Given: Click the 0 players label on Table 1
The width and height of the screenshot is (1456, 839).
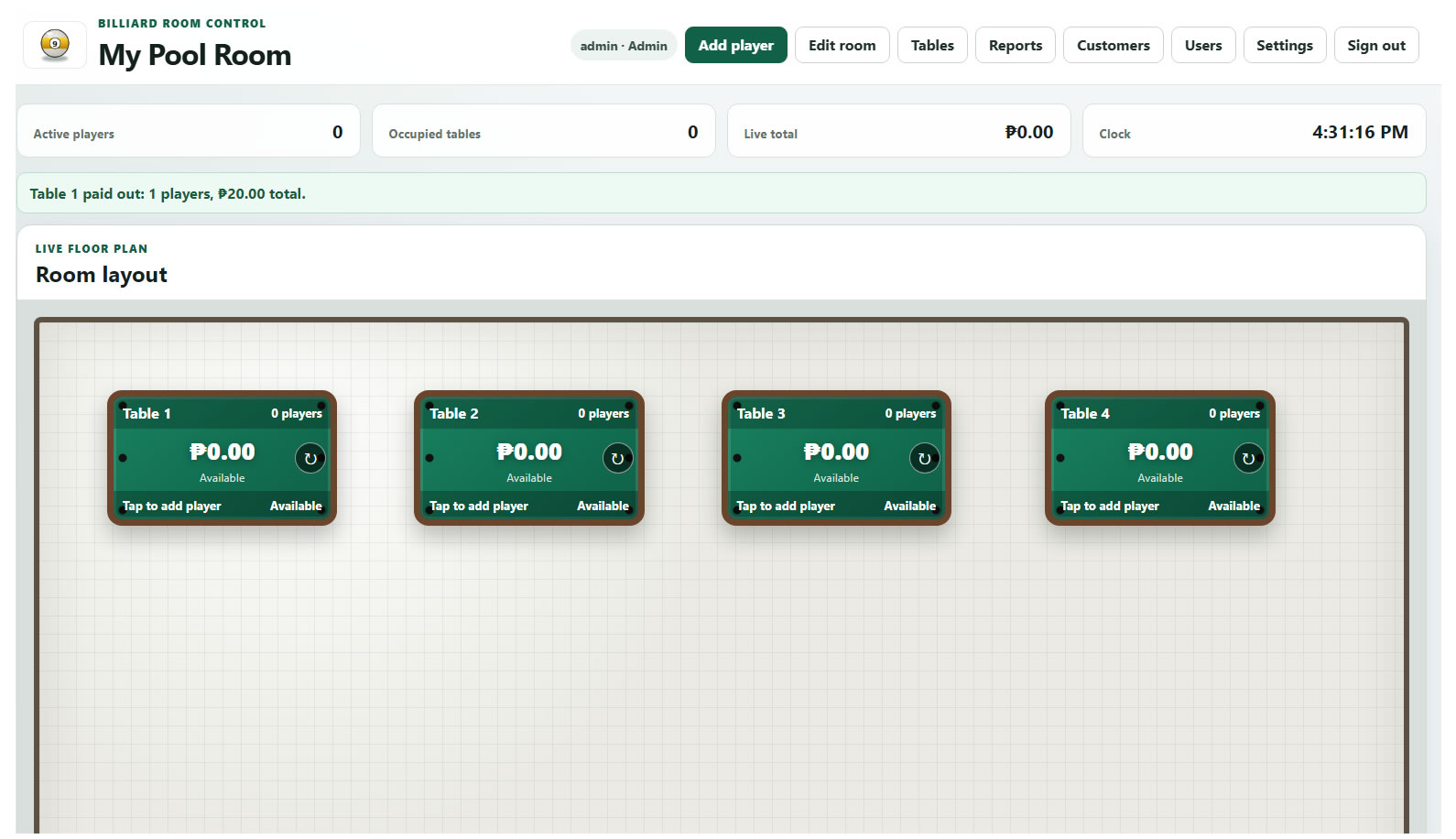Looking at the screenshot, I should [x=297, y=413].
